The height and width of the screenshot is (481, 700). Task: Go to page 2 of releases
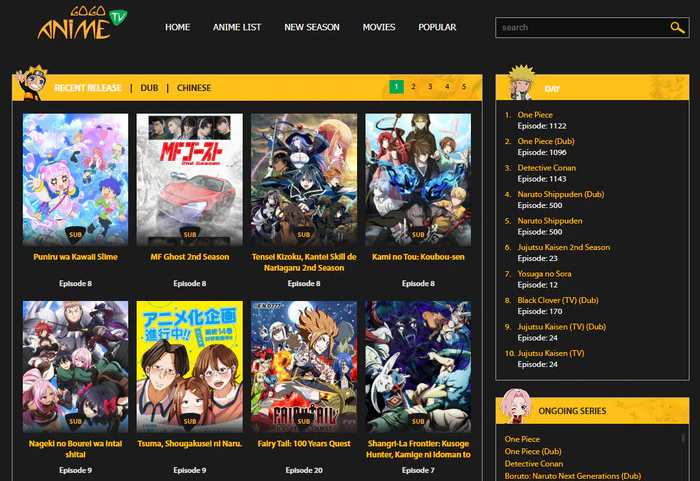(x=413, y=87)
